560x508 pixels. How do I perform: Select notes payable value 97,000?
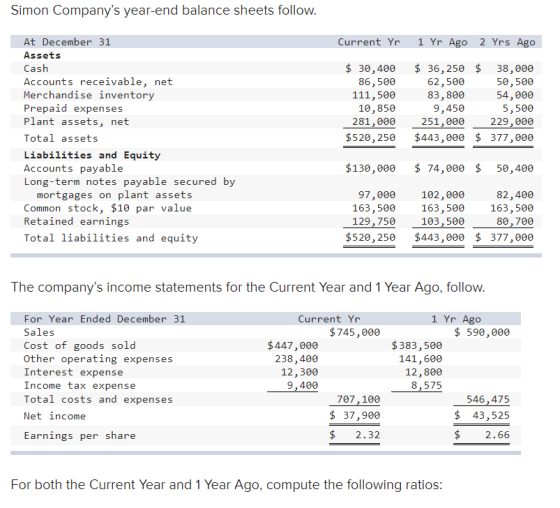point(377,195)
